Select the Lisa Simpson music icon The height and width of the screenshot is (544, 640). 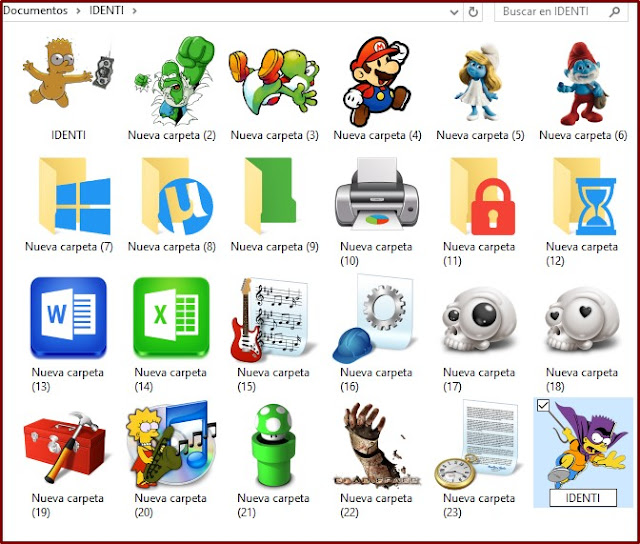pyautogui.click(x=171, y=445)
